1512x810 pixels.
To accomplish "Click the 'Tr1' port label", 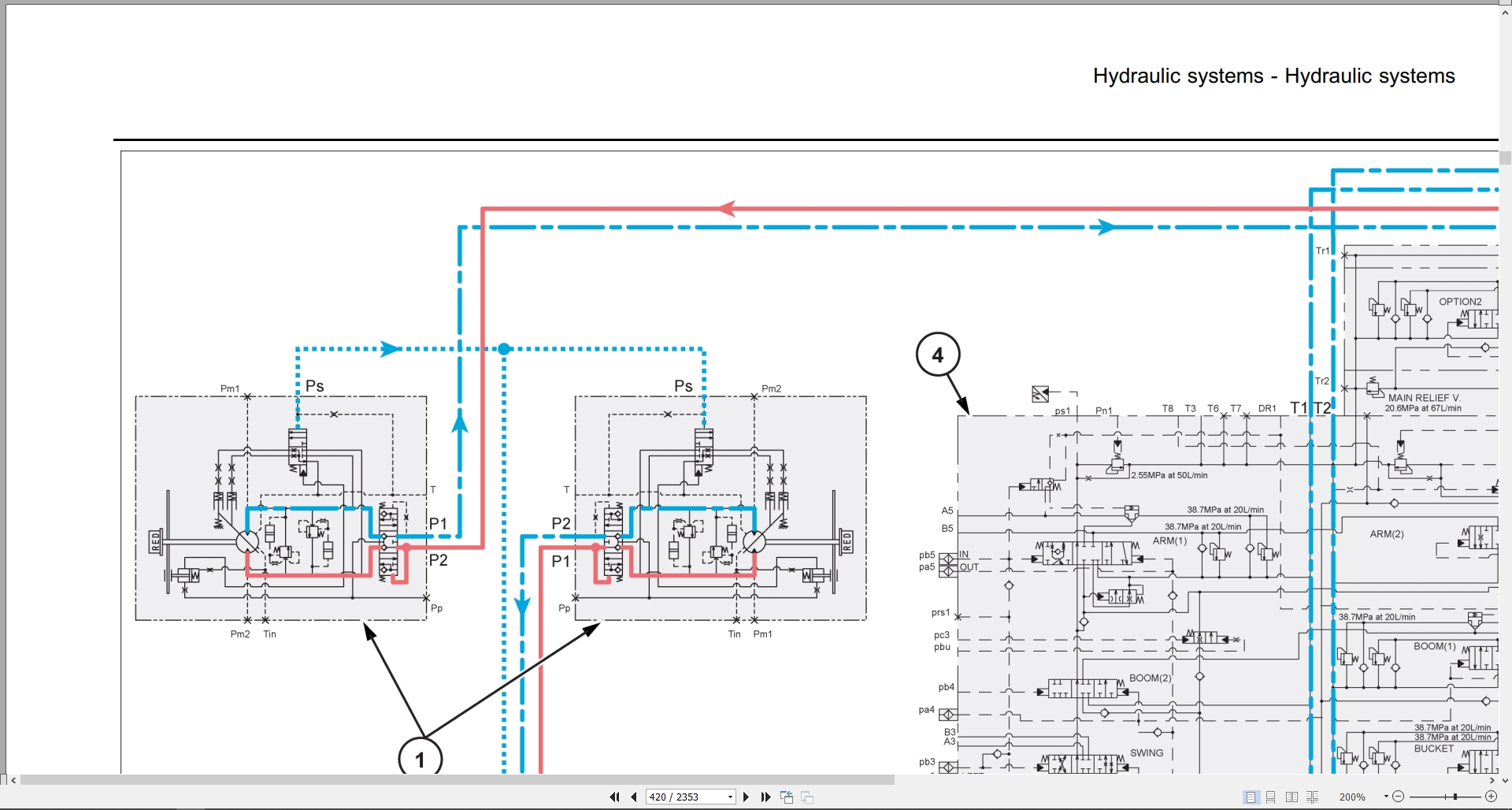I will click(x=1322, y=251).
